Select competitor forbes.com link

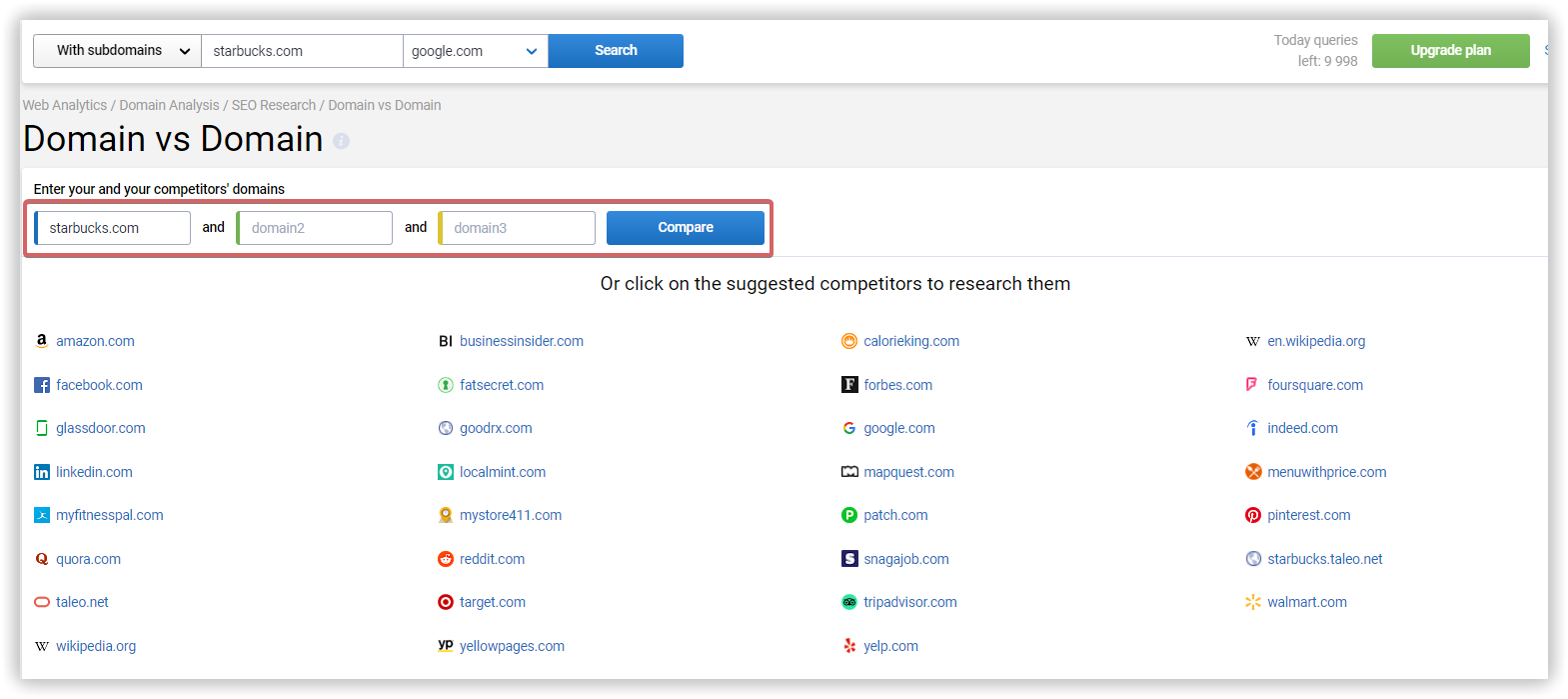(x=897, y=385)
